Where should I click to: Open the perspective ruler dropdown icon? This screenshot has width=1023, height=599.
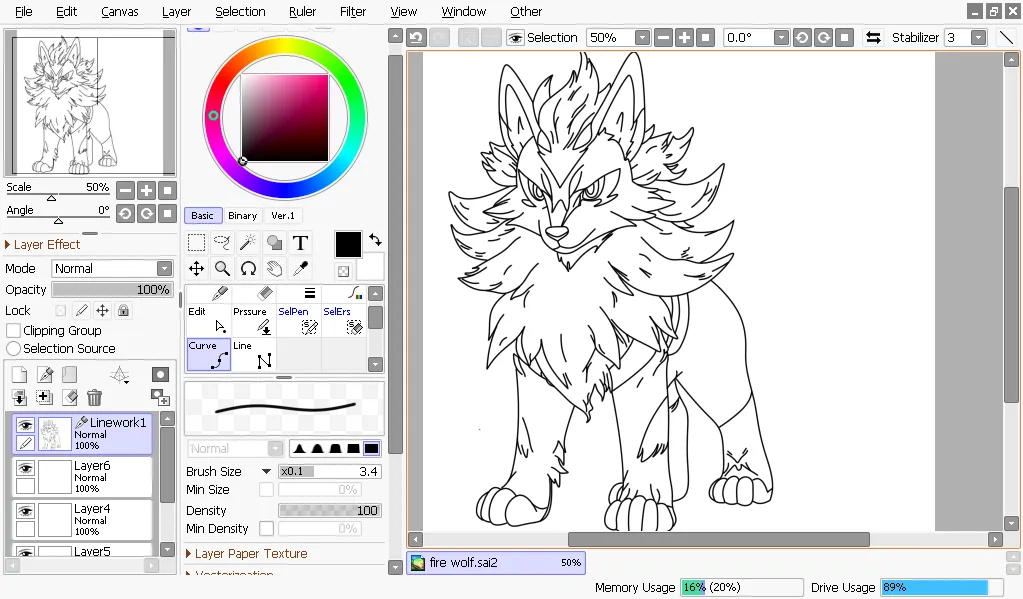pyautogui.click(x=119, y=375)
